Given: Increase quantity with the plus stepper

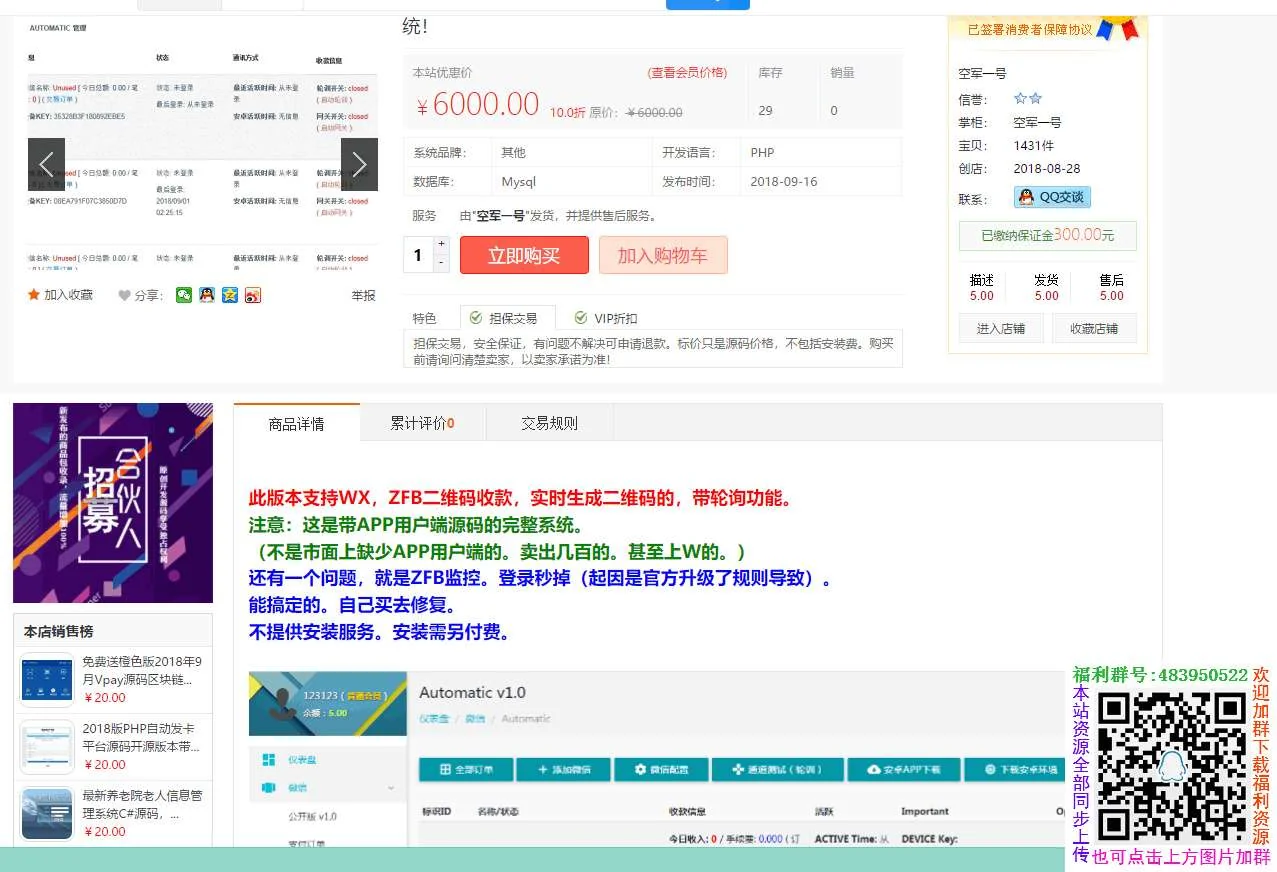Looking at the screenshot, I should (442, 244).
